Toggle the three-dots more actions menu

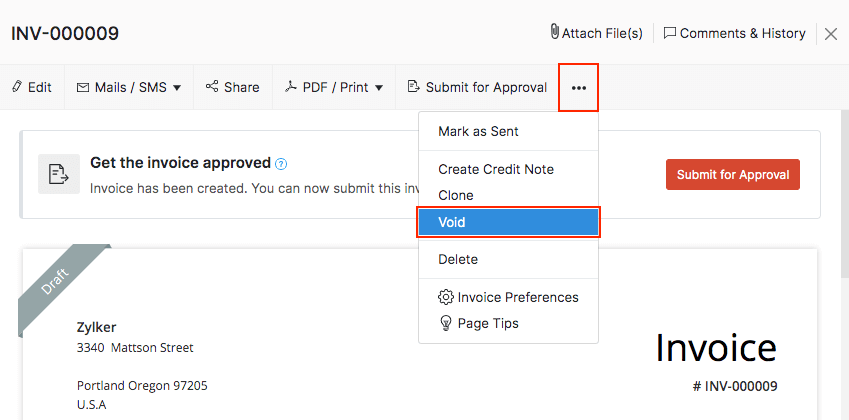(x=579, y=88)
